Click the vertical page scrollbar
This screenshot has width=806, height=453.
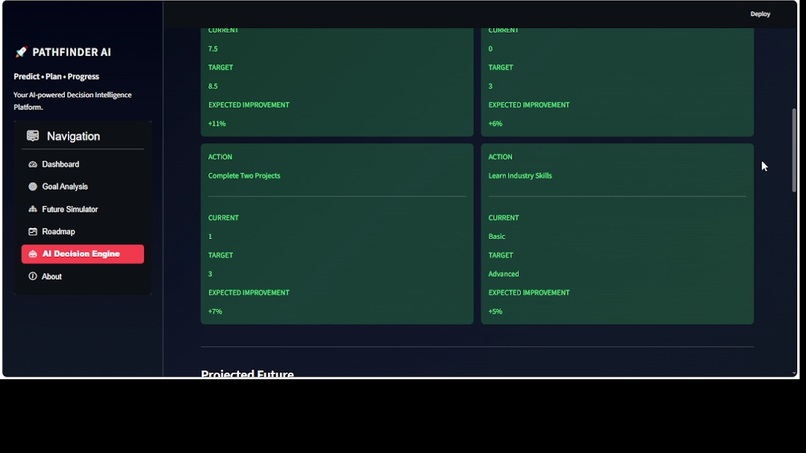794,150
